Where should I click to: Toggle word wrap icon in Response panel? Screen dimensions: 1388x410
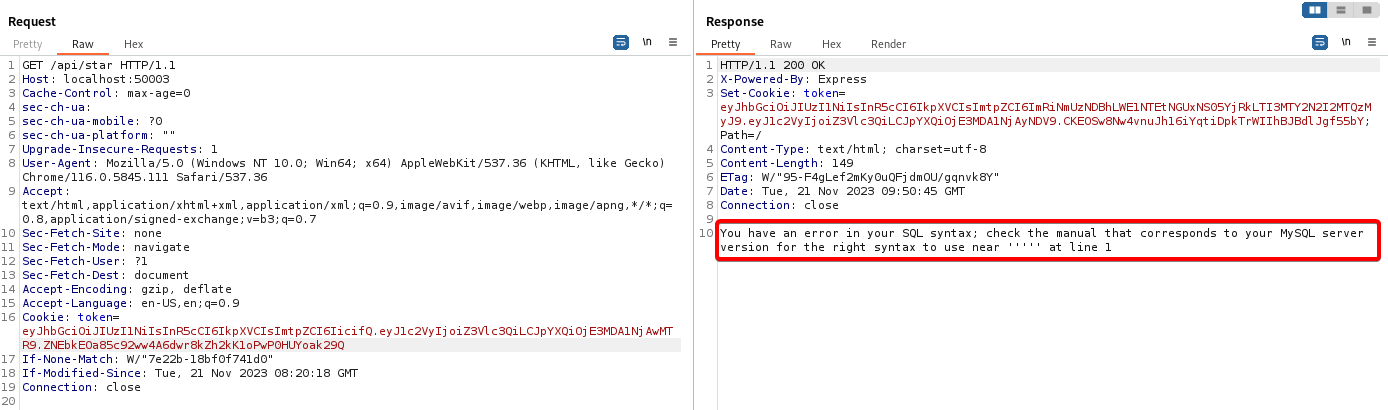1320,42
